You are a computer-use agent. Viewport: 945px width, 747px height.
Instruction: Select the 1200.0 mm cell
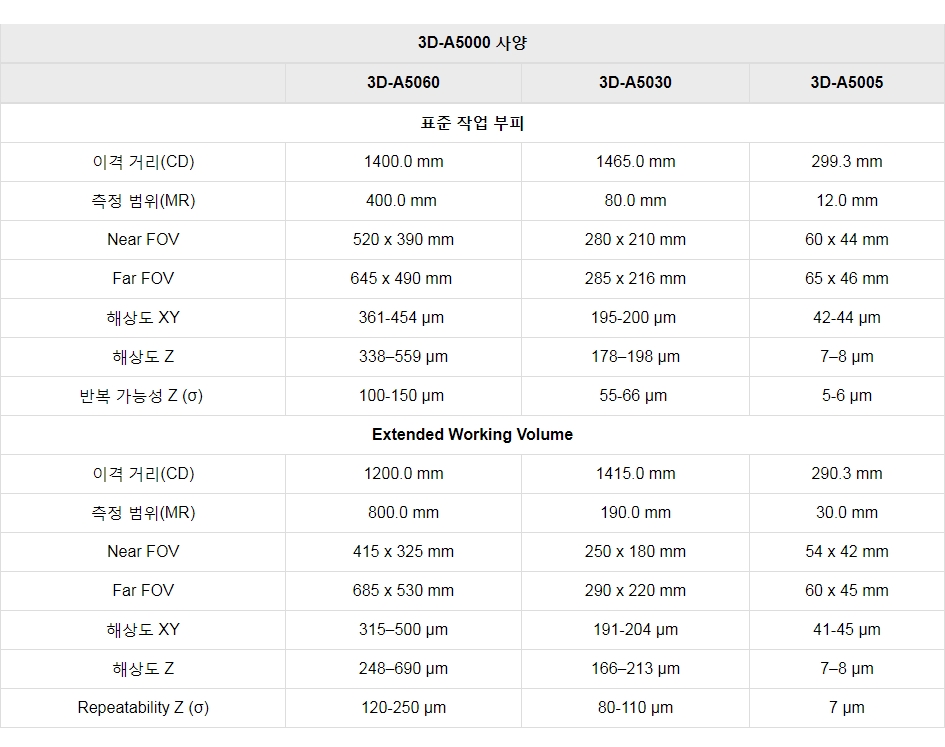pyautogui.click(x=403, y=474)
